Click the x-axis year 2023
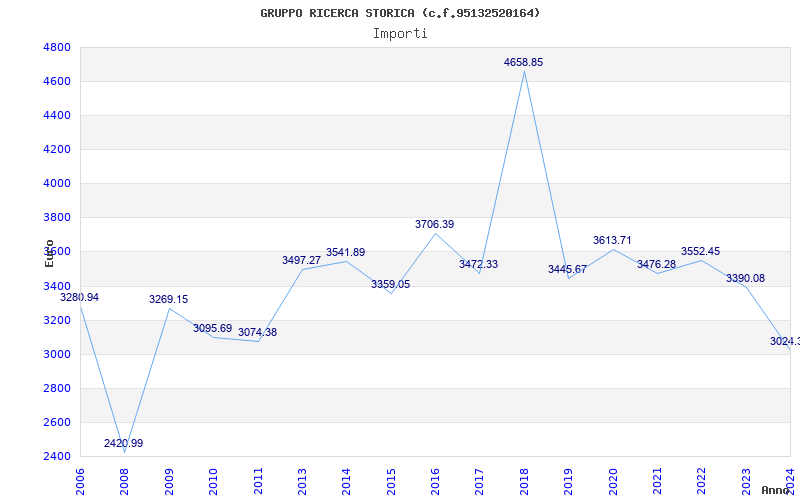The height and width of the screenshot is (500, 800). coord(746,481)
